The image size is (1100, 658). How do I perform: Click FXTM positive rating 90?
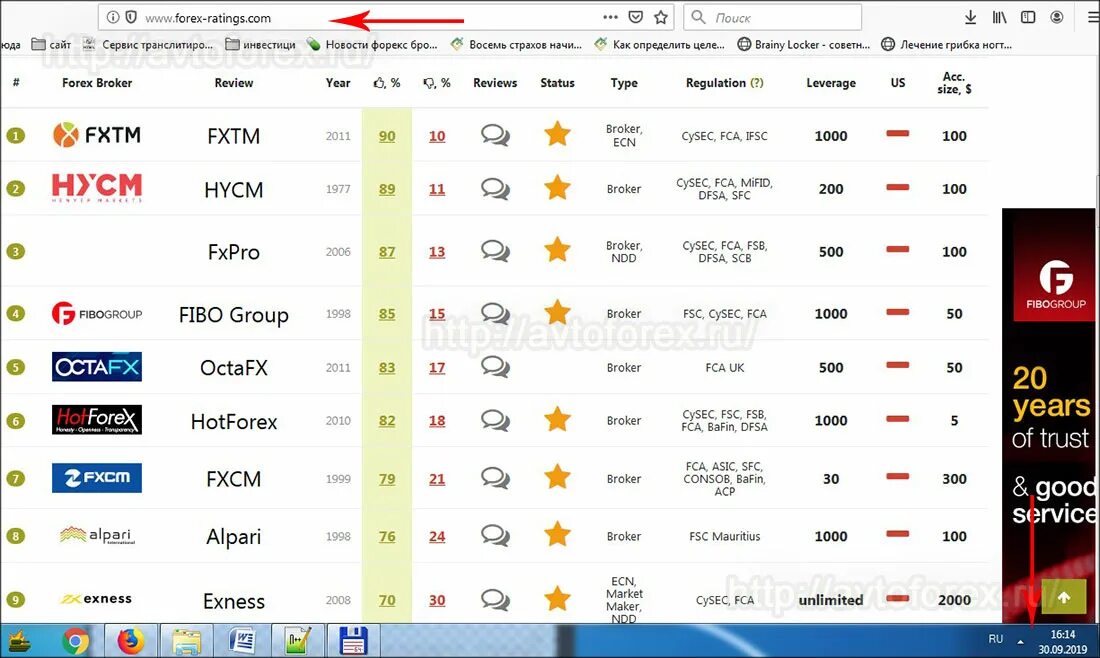click(x=387, y=136)
